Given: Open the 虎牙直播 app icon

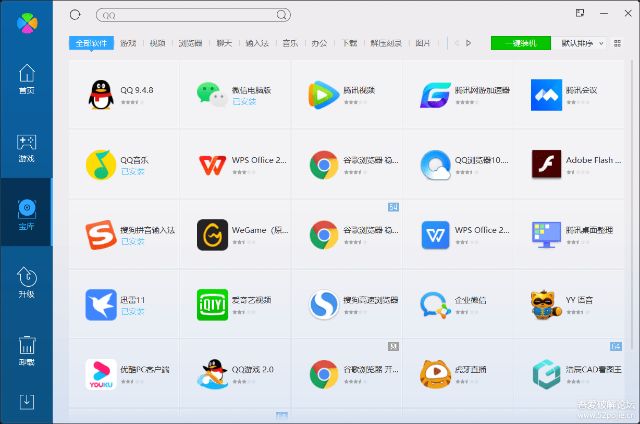Looking at the screenshot, I should coord(435,374).
